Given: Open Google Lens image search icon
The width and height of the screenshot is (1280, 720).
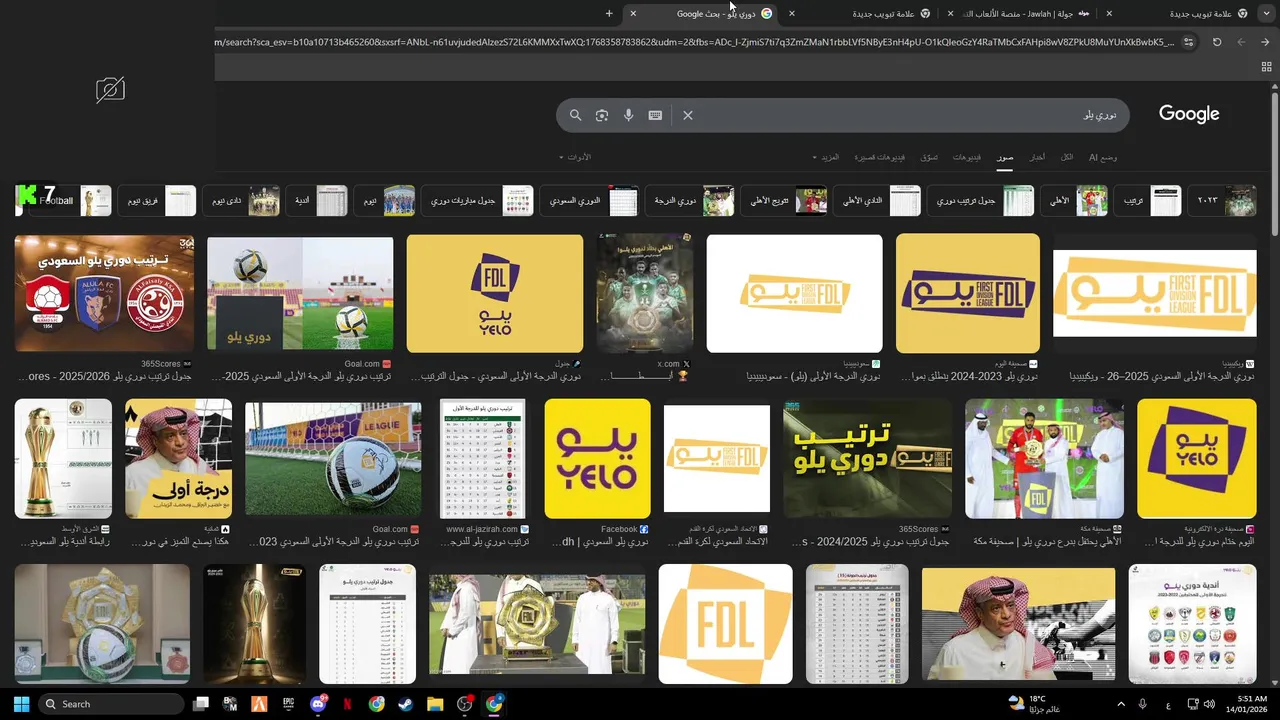Looking at the screenshot, I should (602, 115).
